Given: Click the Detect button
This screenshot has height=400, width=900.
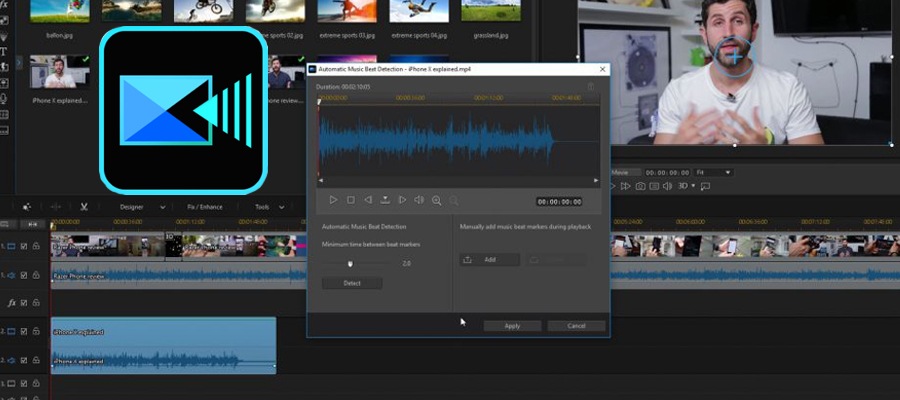Looking at the screenshot, I should click(x=351, y=283).
